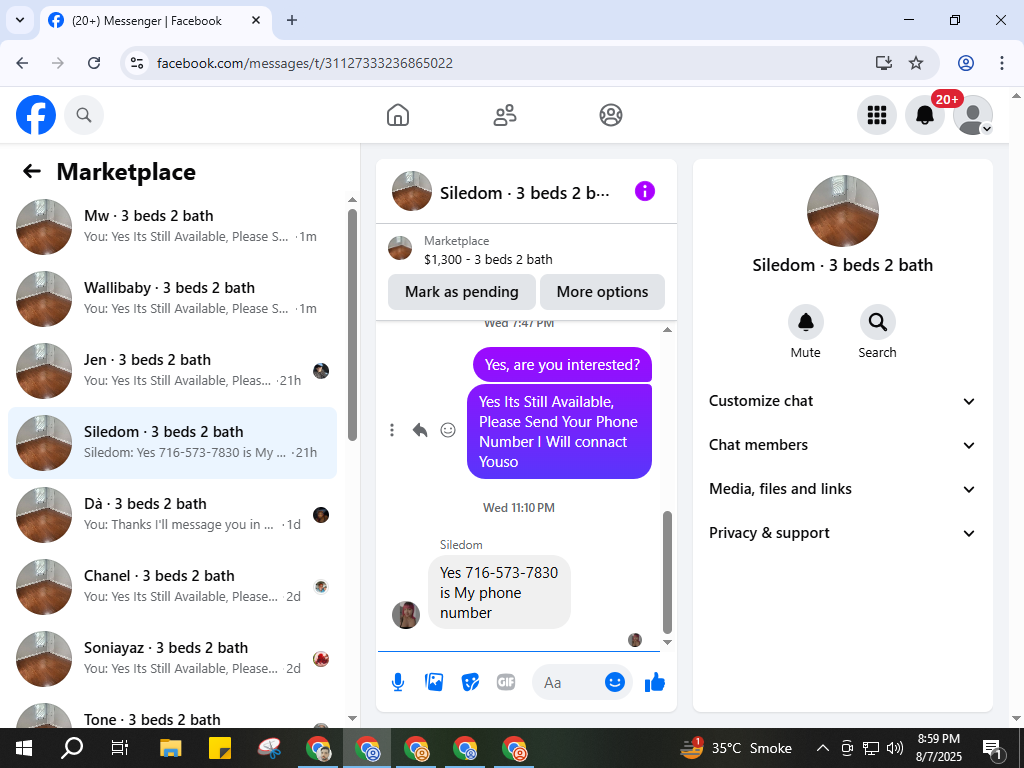The width and height of the screenshot is (1024, 768).
Task: Open Chrome three-dot menu
Action: [x=1002, y=63]
